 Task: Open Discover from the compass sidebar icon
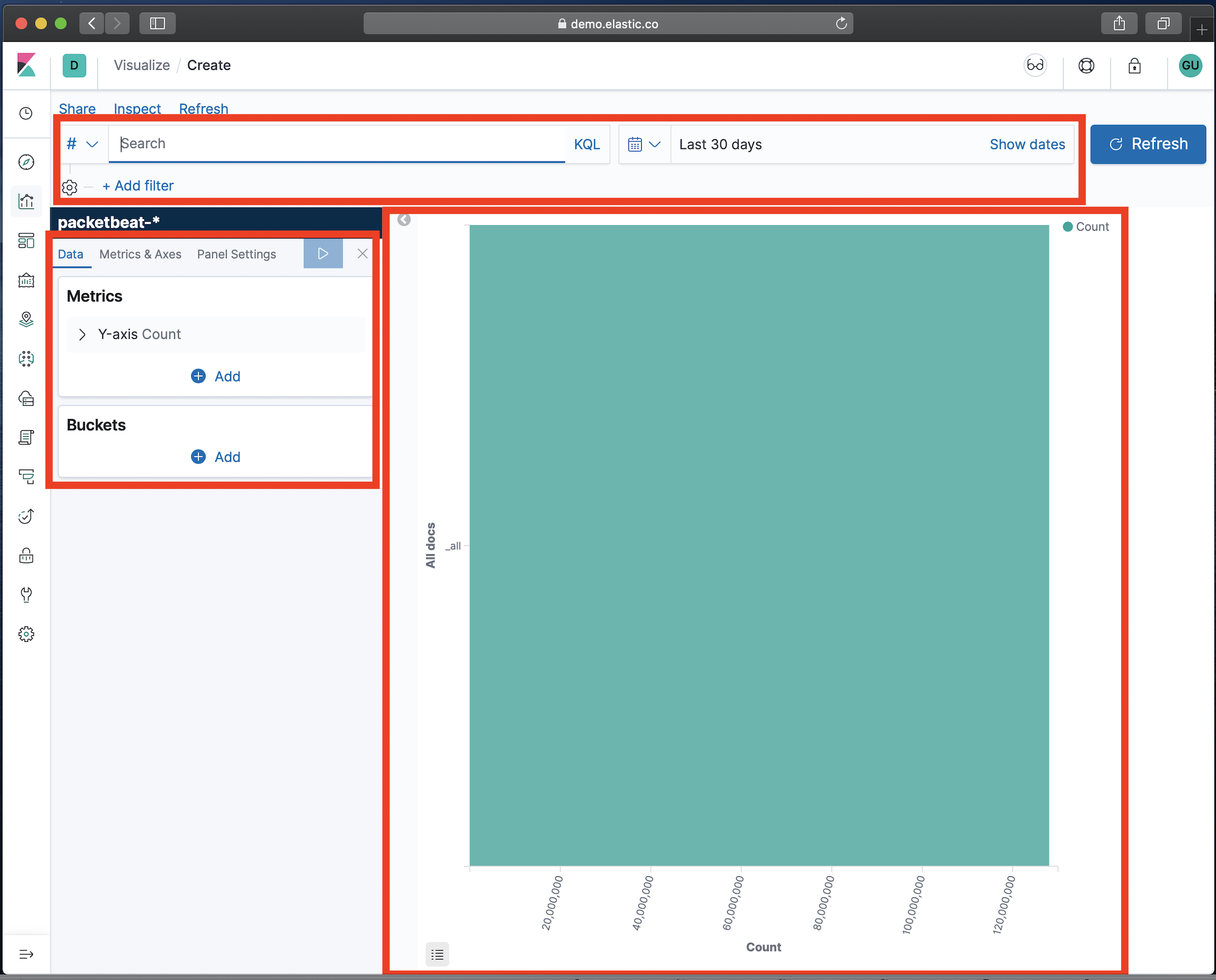point(26,162)
